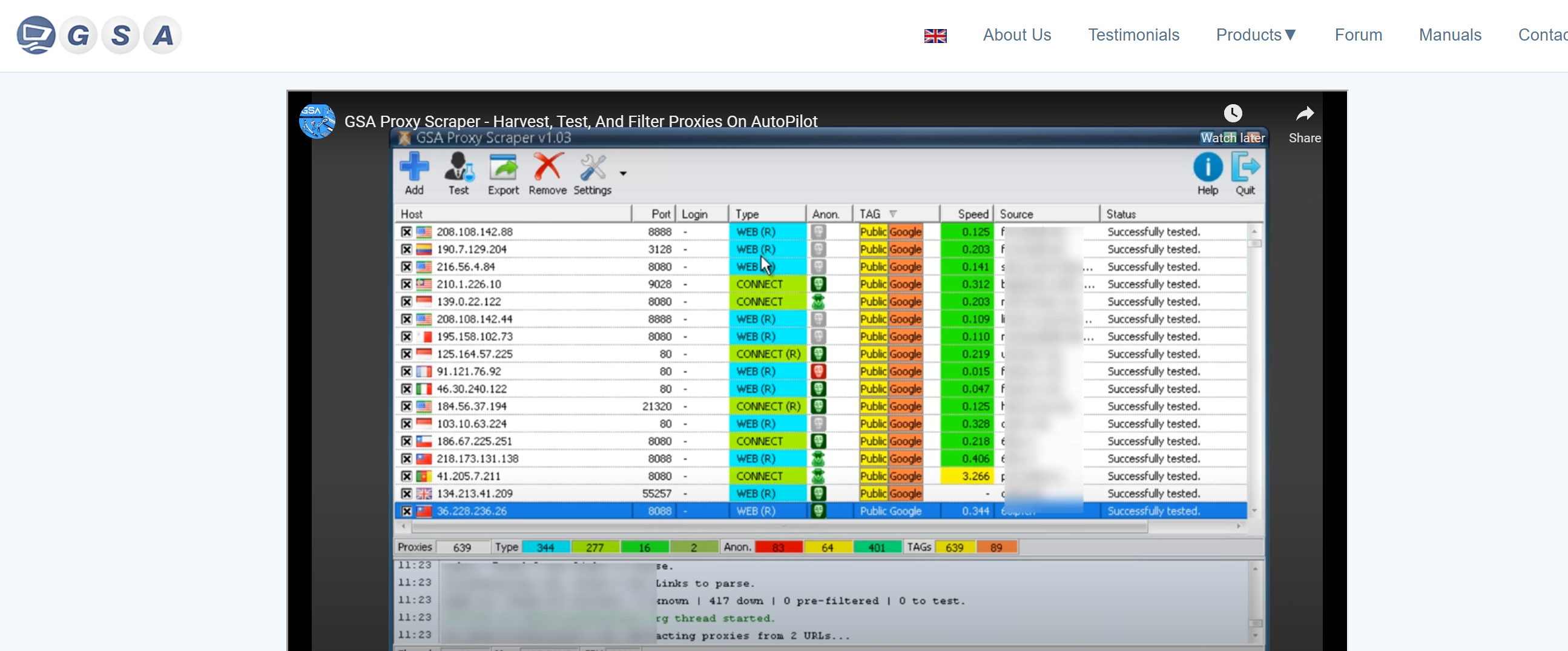The height and width of the screenshot is (651, 1568).
Task: Sort by the Speed column header
Action: coord(967,214)
